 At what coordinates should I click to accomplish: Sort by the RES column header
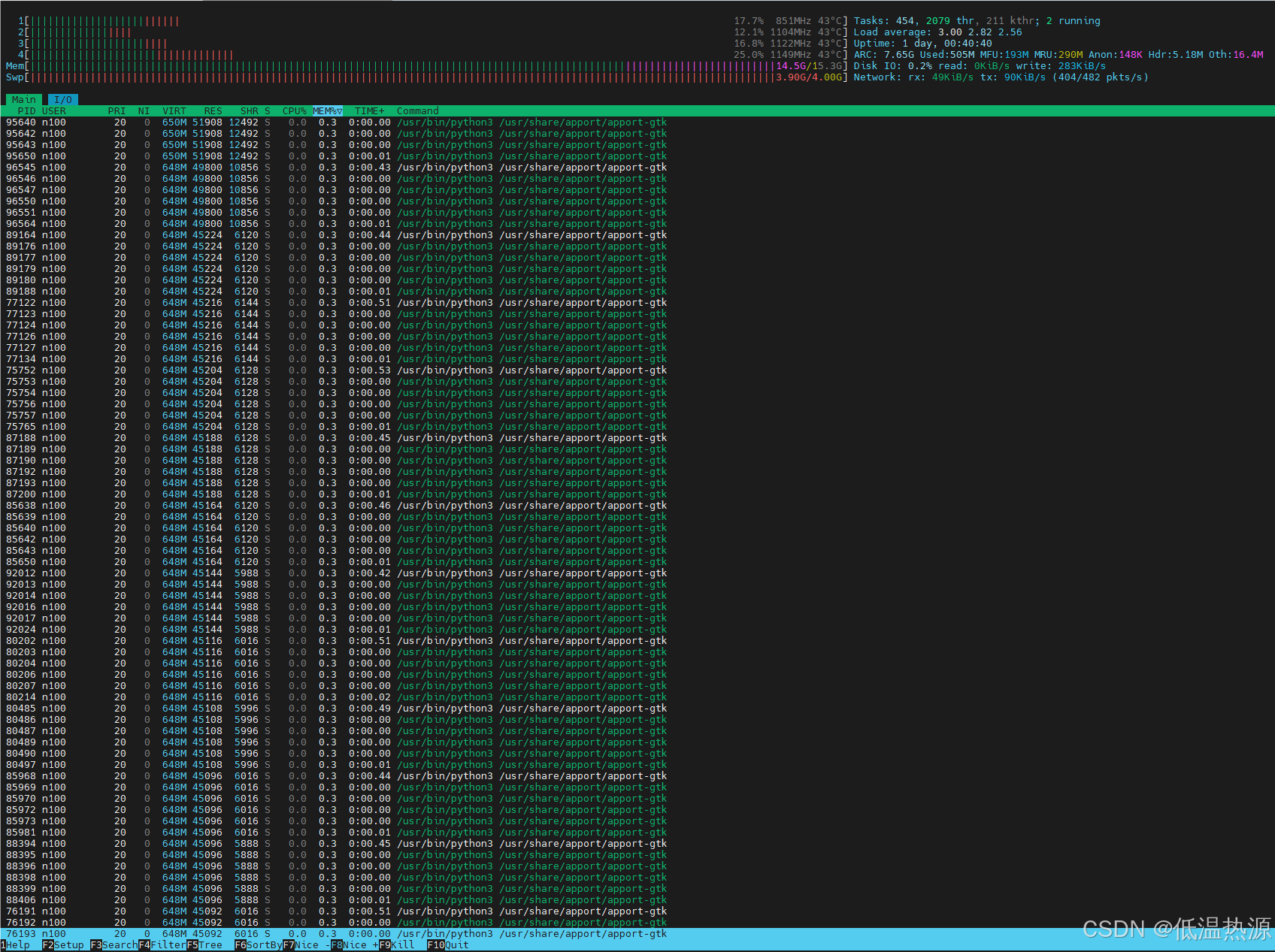213,111
